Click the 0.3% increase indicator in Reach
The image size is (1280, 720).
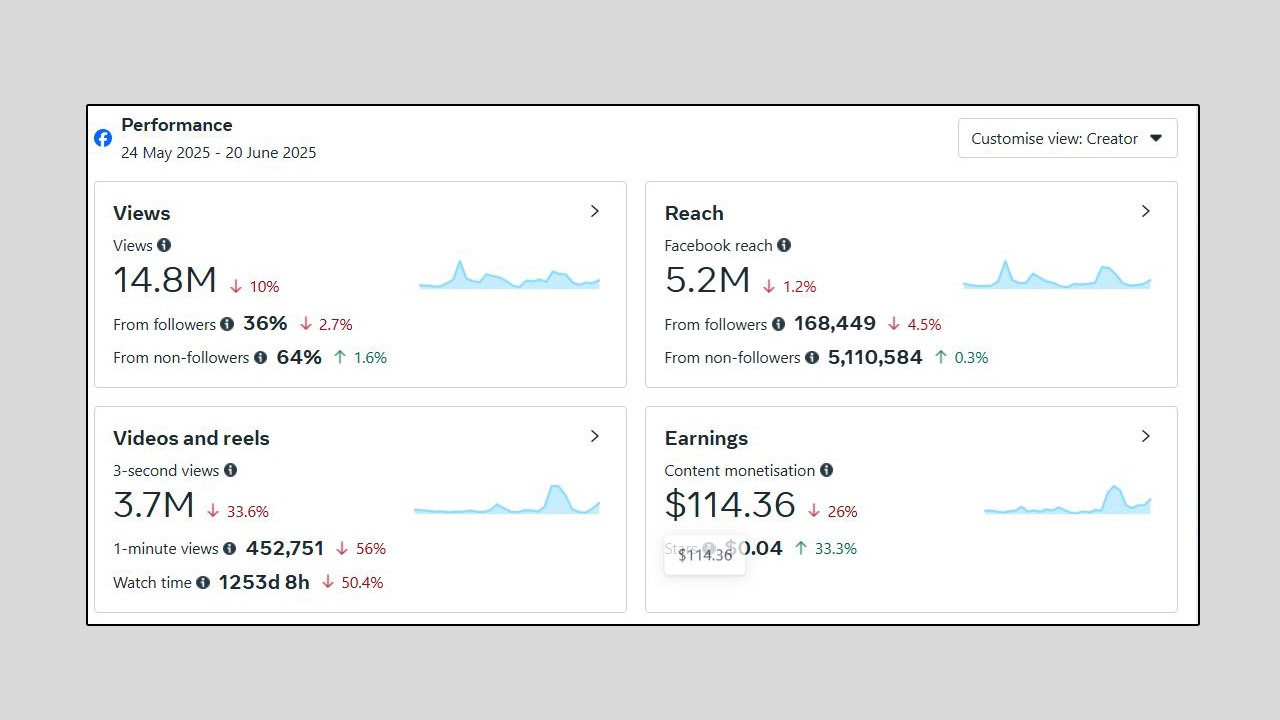click(961, 357)
